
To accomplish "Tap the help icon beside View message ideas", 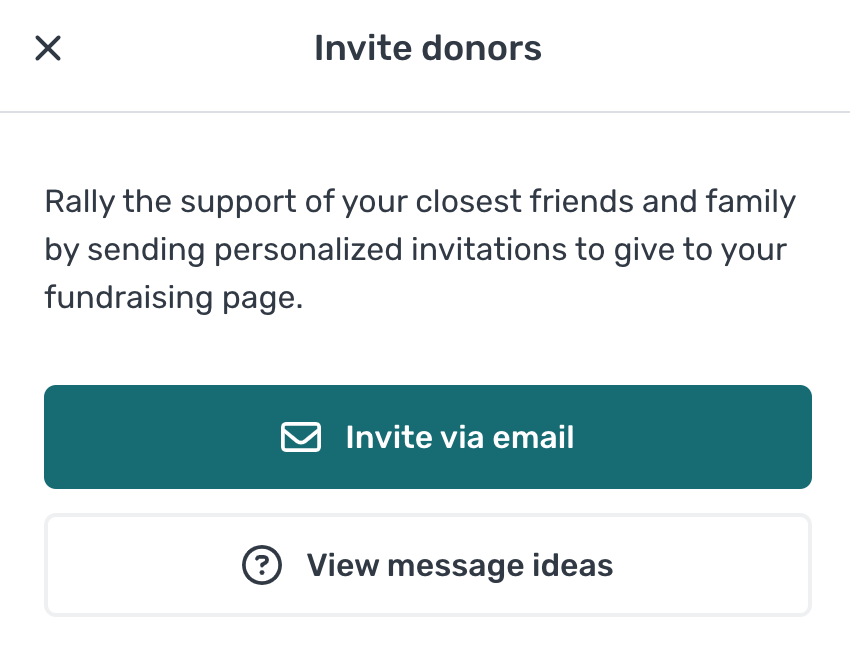I will point(263,565).
